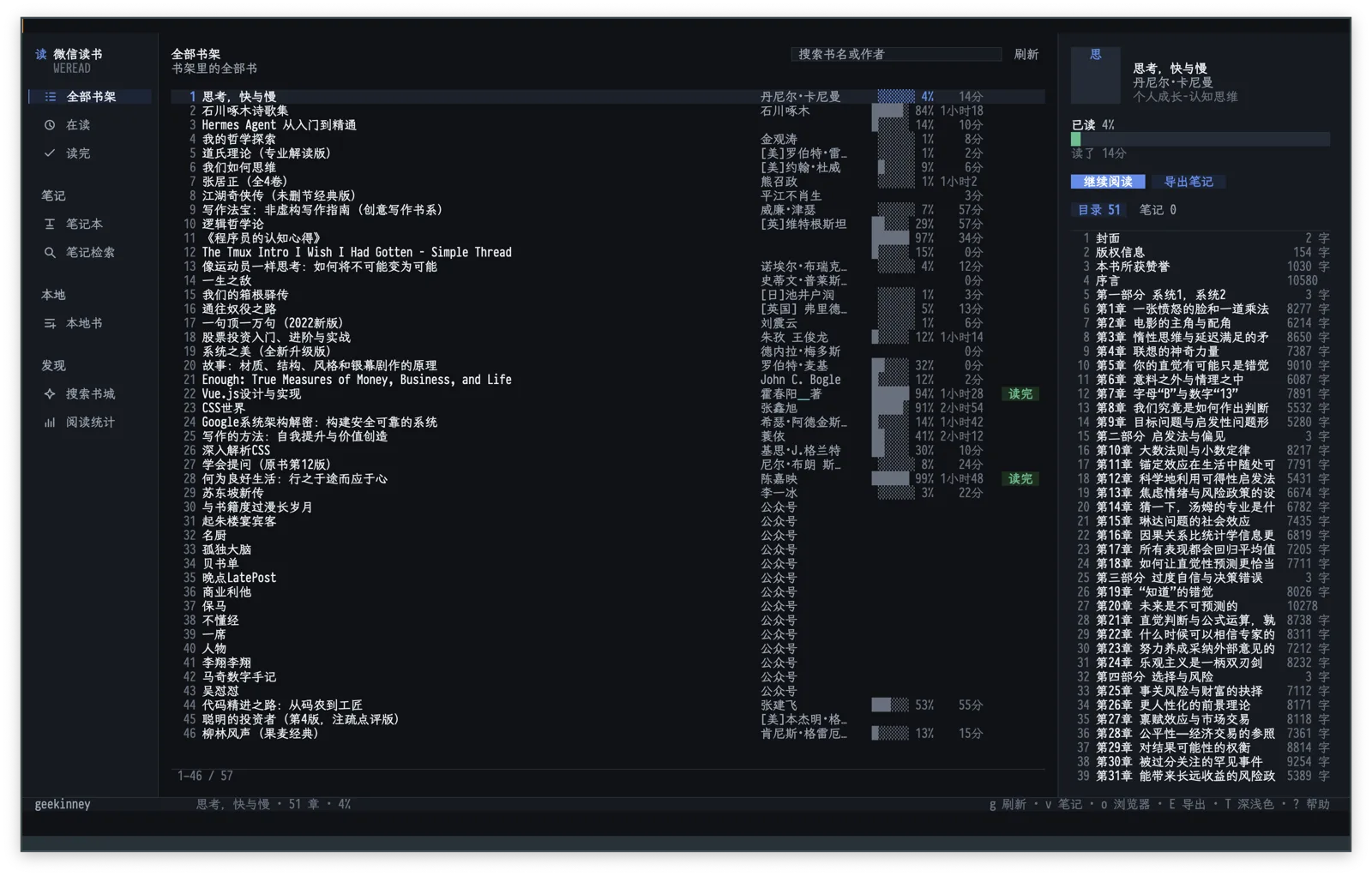Click the 读 logo icon of 微信读书
This screenshot has width=1372, height=876.
(40, 54)
